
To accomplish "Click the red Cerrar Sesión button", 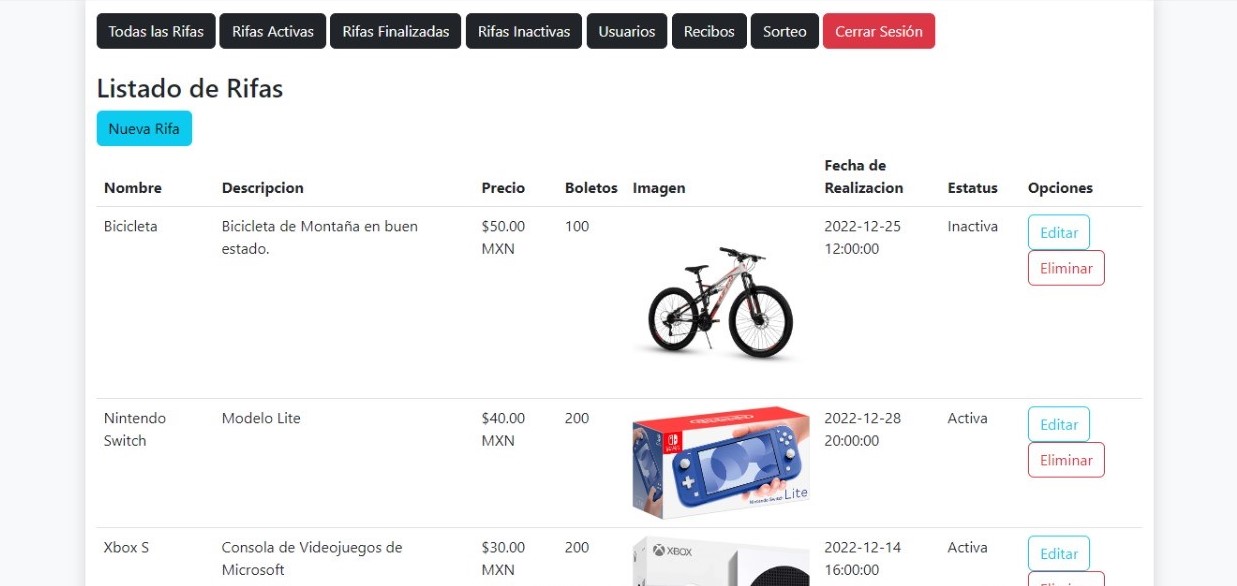I will click(878, 31).
